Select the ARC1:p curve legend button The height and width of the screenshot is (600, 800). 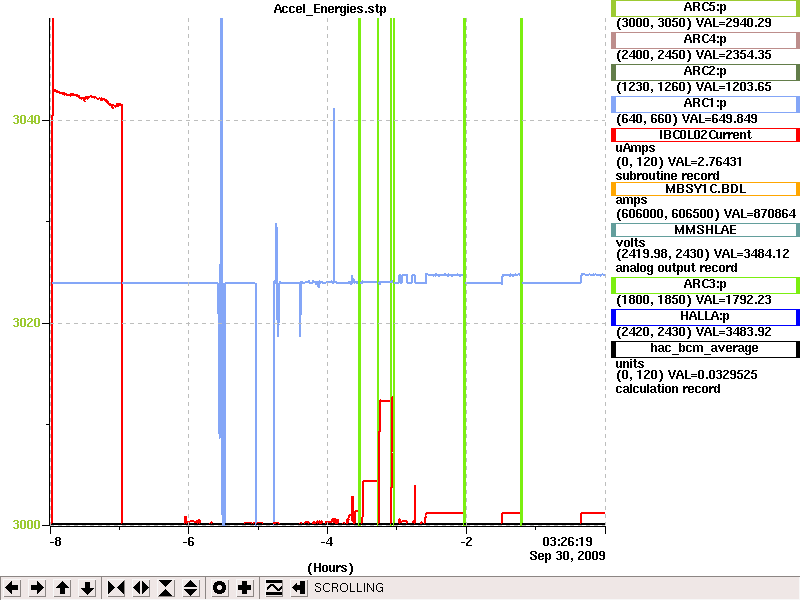(705, 104)
